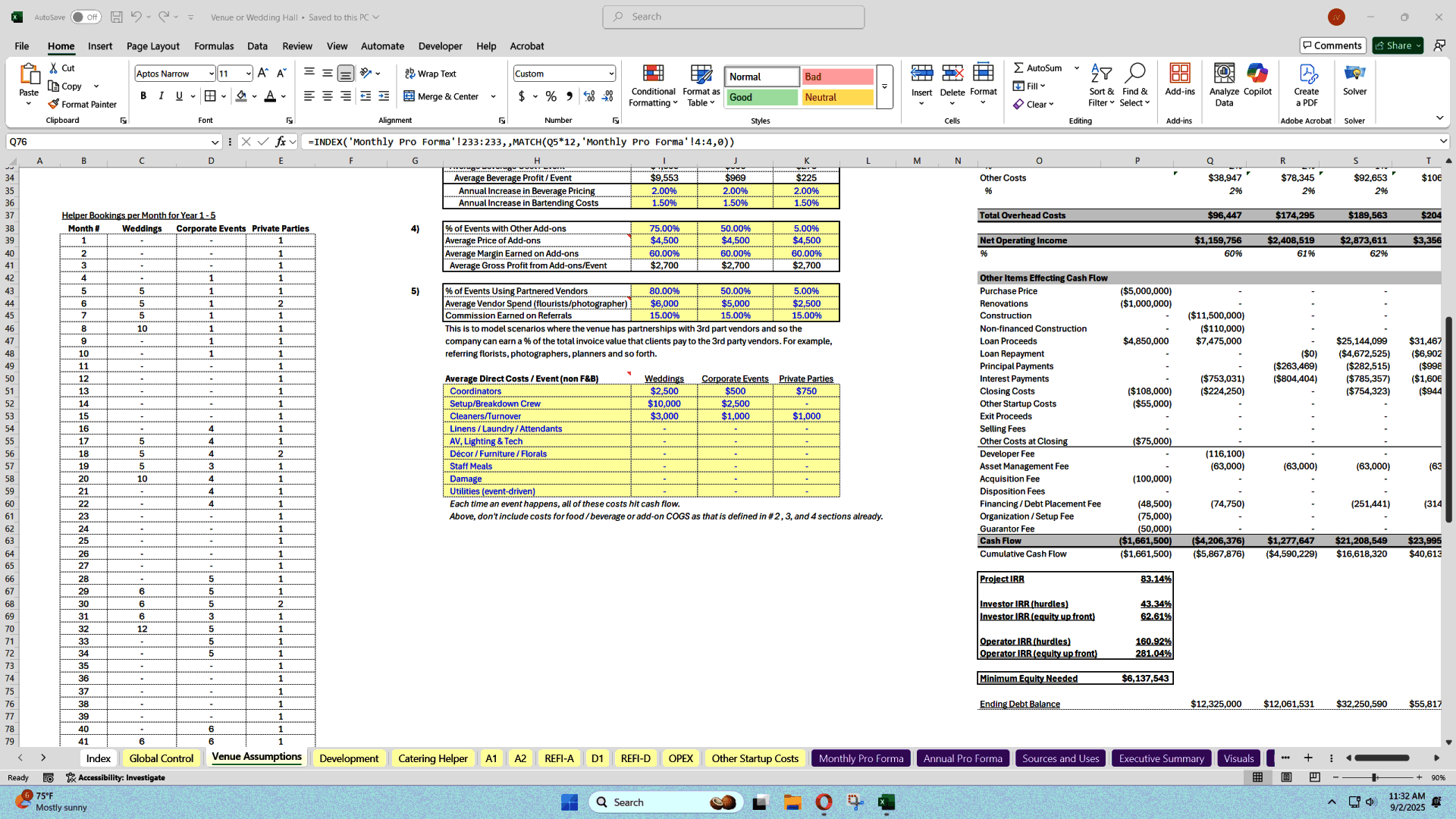Toggle Underline formatting

click(x=179, y=96)
